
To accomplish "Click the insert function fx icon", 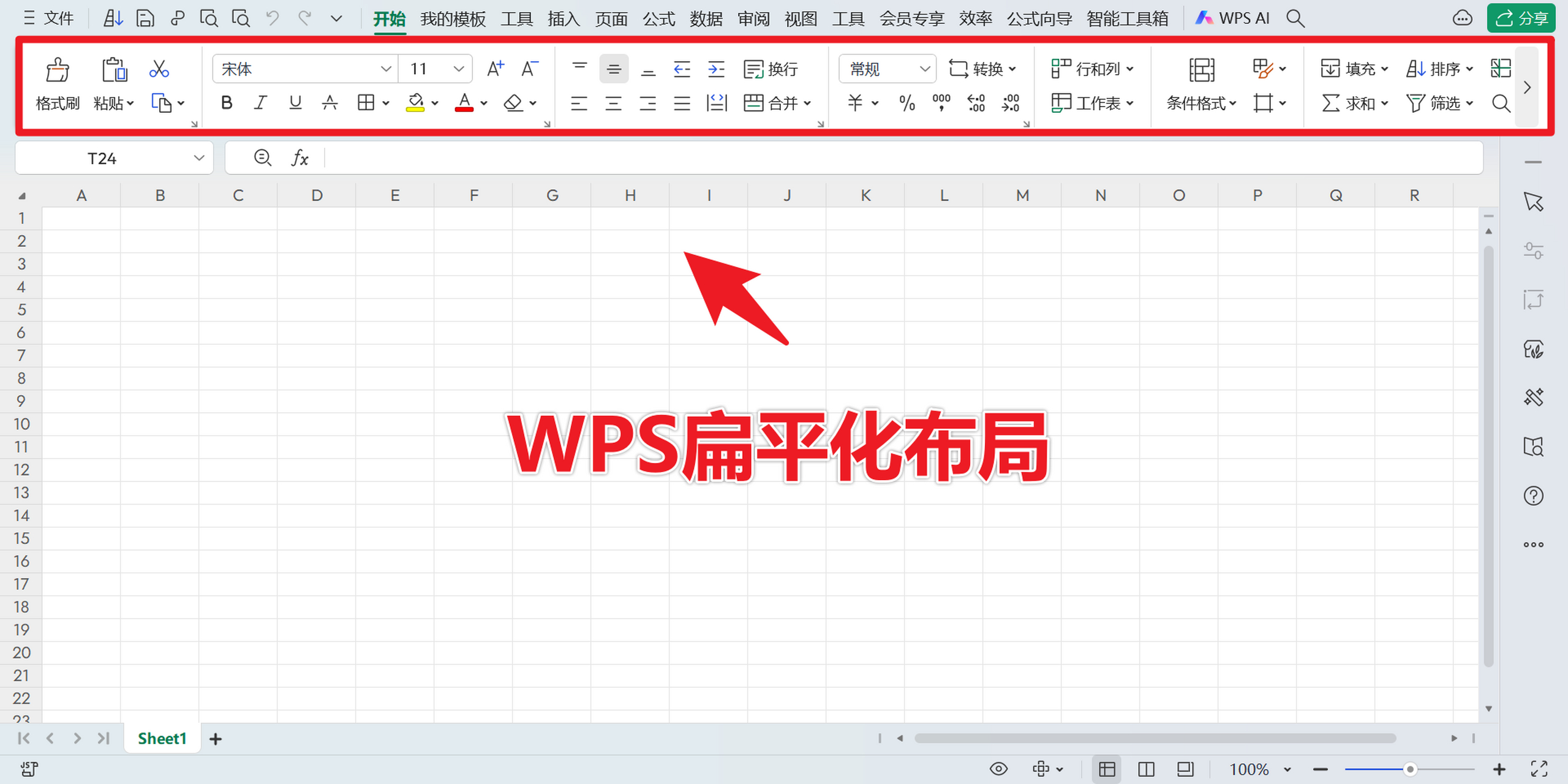I will [300, 158].
